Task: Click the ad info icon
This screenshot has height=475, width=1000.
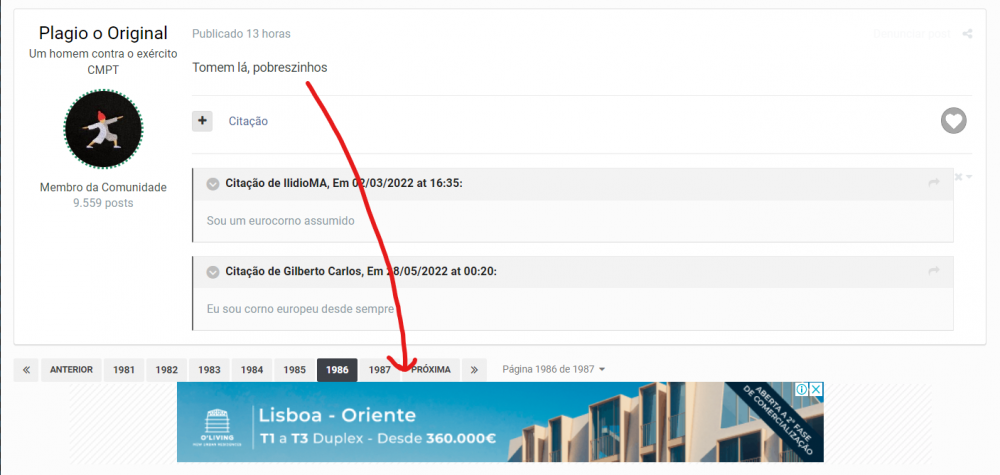Action: 802,389
